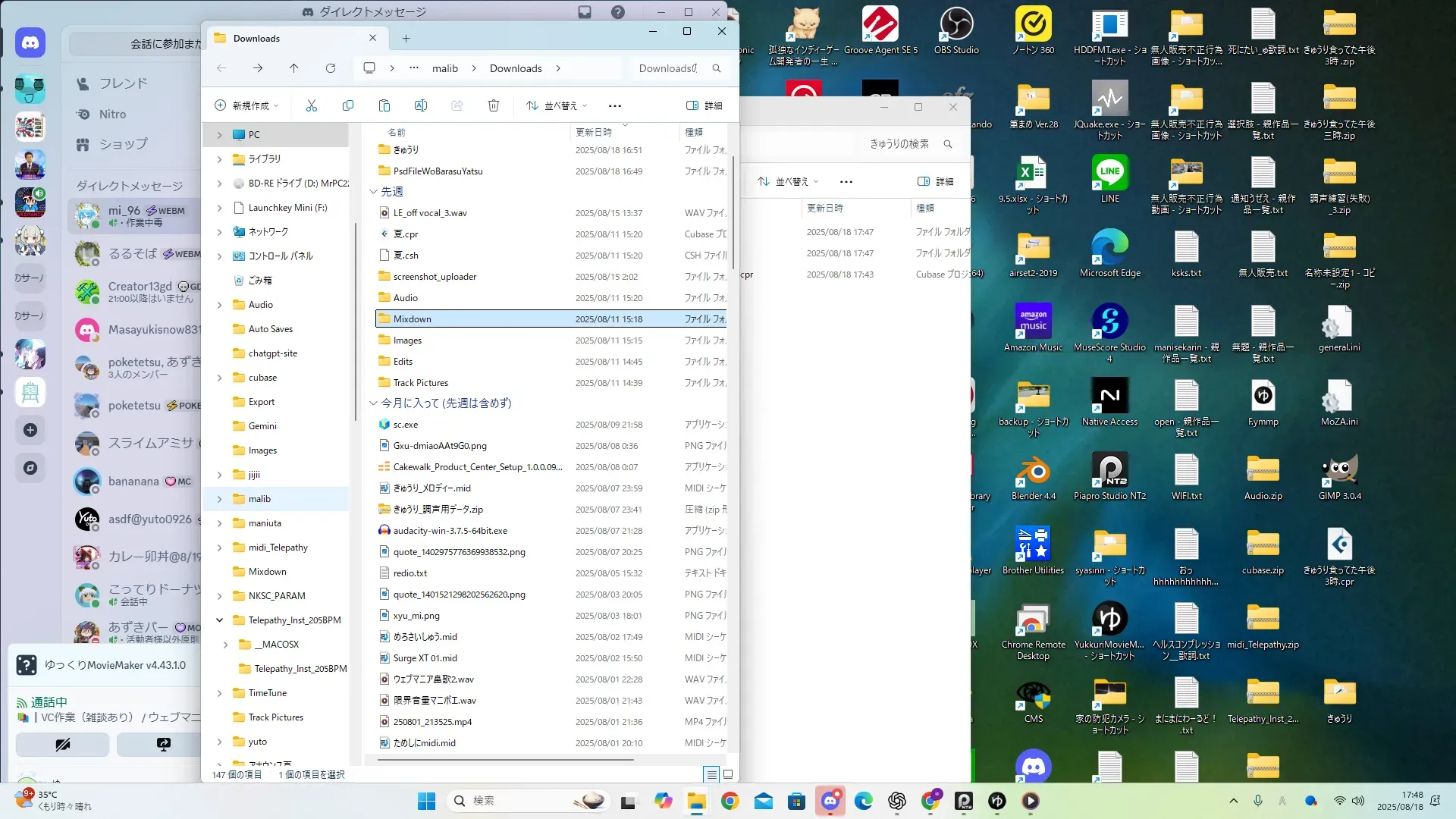Open the 新規作成 dropdown
The width and height of the screenshot is (1456, 819).
(x=247, y=105)
